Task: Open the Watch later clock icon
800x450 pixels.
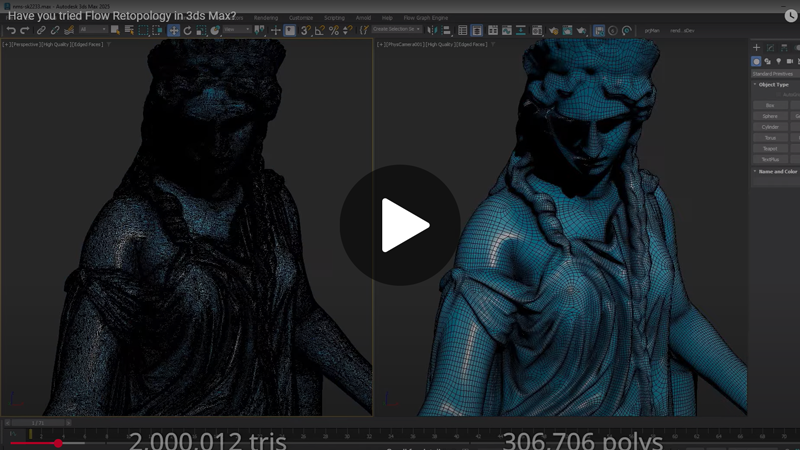Action: [x=790, y=16]
